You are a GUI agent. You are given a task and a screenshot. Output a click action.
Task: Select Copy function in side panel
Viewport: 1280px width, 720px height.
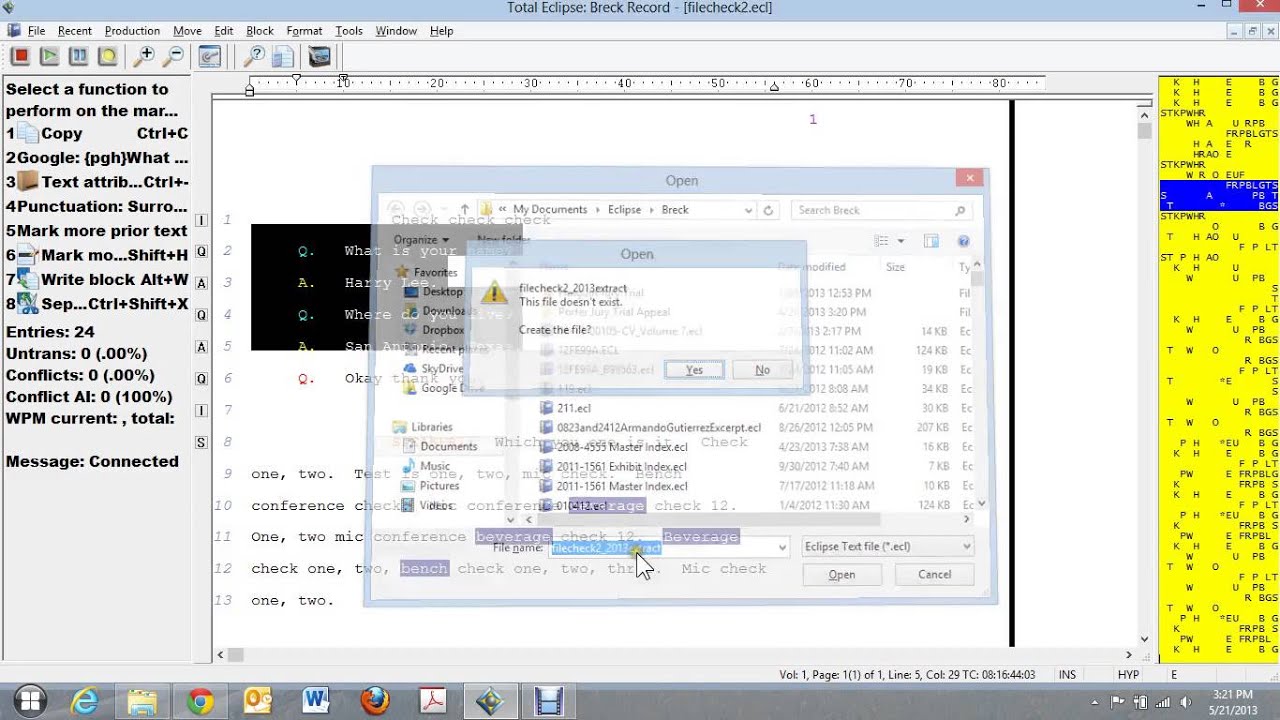point(97,133)
